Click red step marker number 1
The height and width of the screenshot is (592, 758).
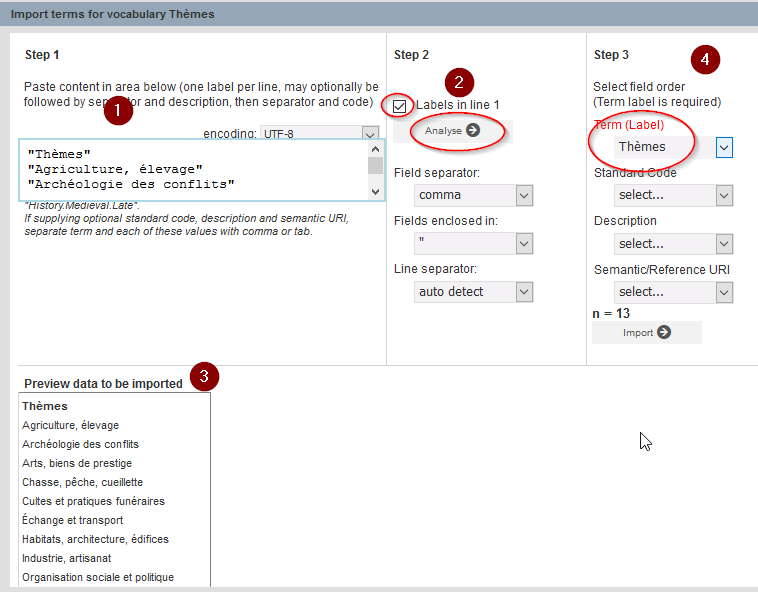point(118,111)
